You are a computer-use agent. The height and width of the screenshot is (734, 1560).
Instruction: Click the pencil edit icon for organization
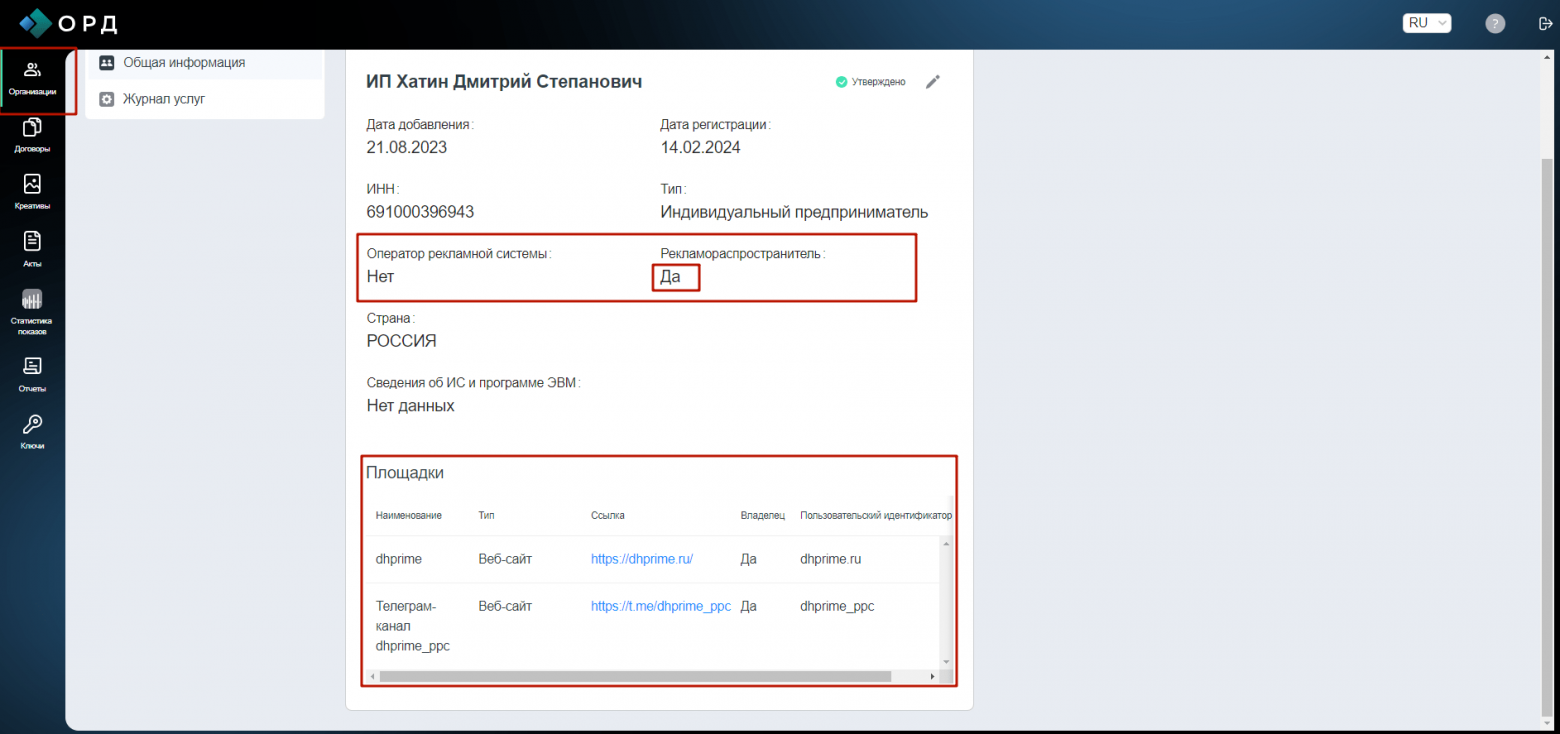point(933,82)
